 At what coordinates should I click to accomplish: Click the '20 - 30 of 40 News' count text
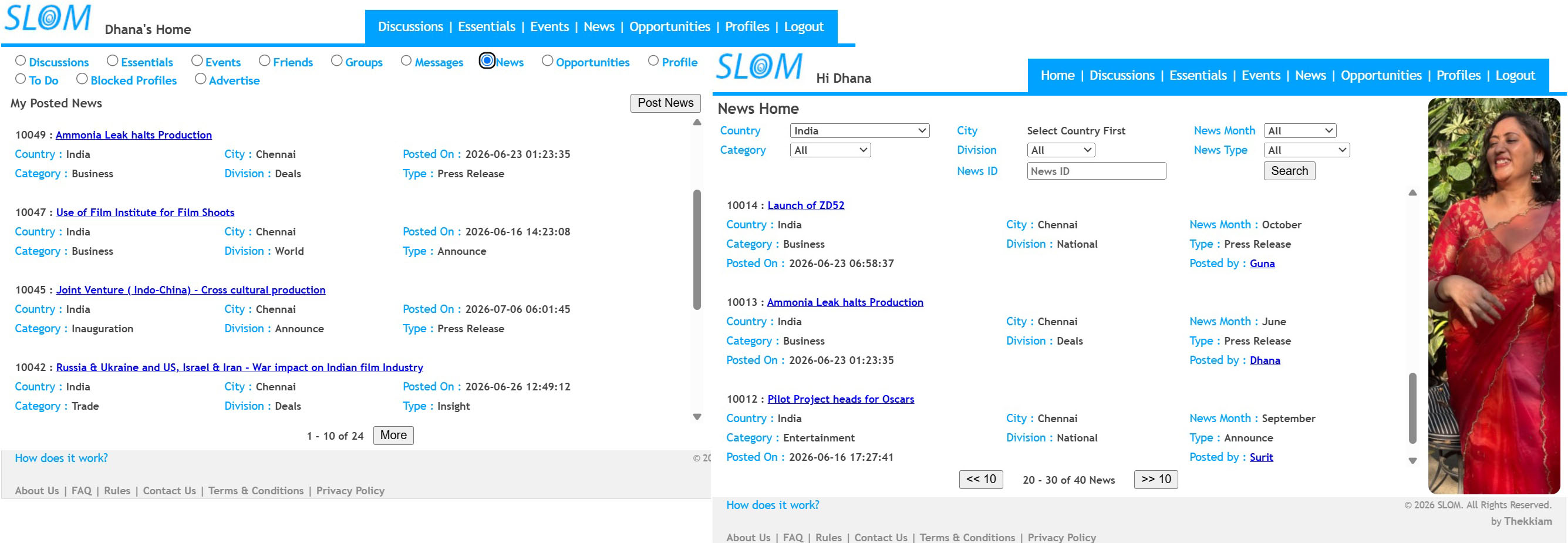[1068, 480]
